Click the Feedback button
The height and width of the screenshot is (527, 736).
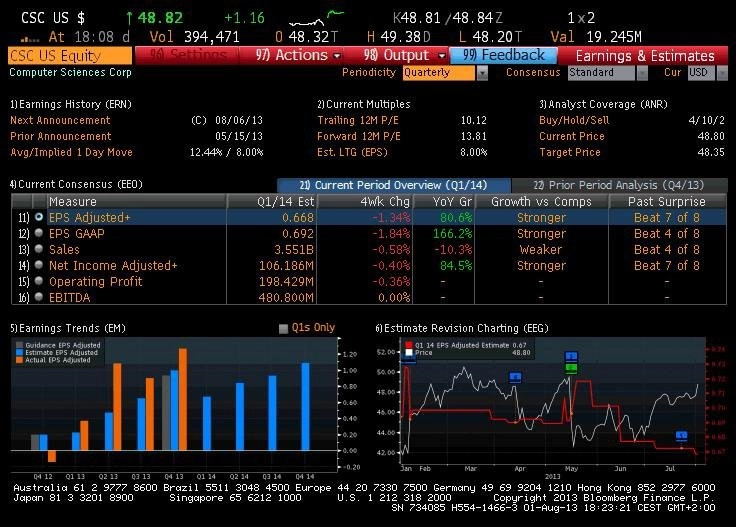click(x=503, y=55)
